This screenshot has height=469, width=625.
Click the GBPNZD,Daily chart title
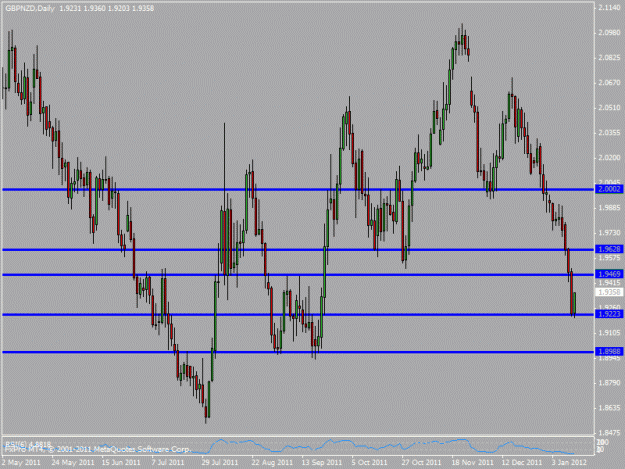coord(30,8)
